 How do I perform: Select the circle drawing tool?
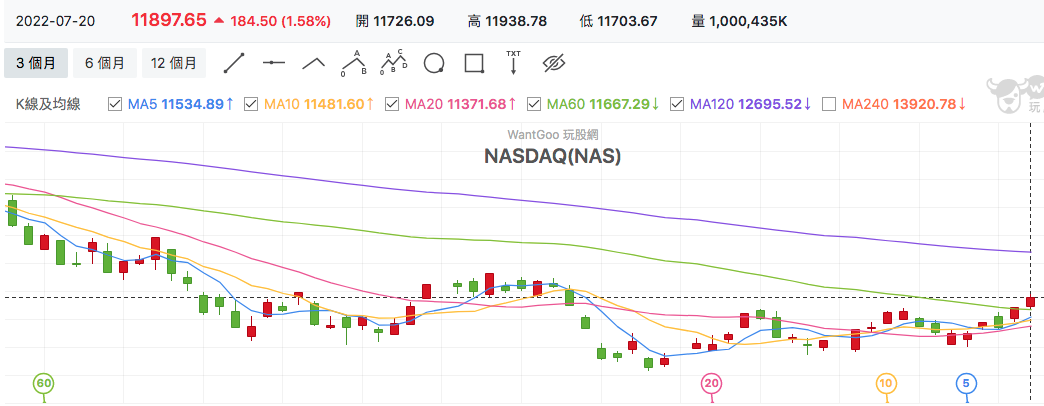click(x=434, y=63)
